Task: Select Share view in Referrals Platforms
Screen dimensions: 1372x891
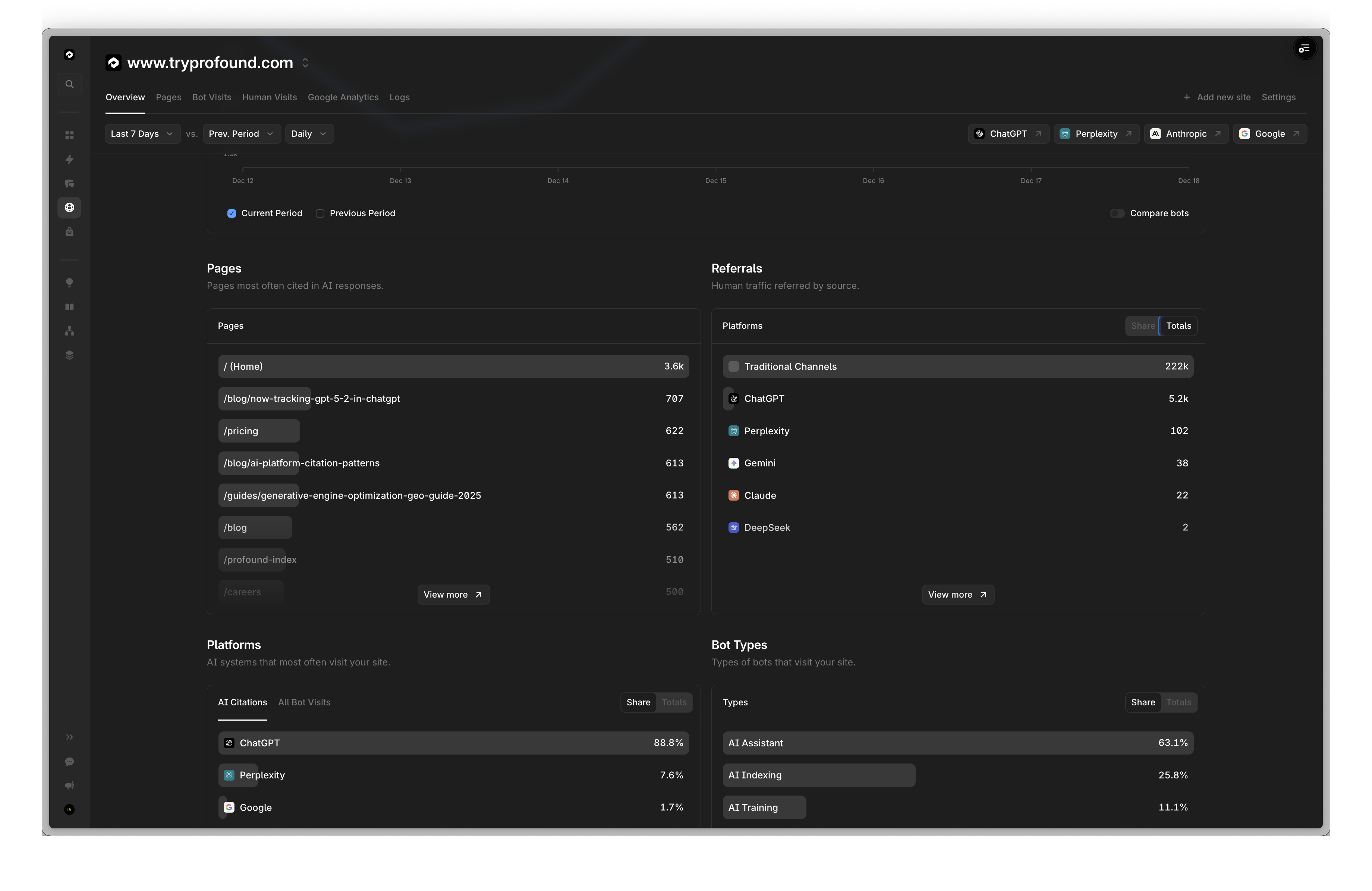Action: 1142,325
